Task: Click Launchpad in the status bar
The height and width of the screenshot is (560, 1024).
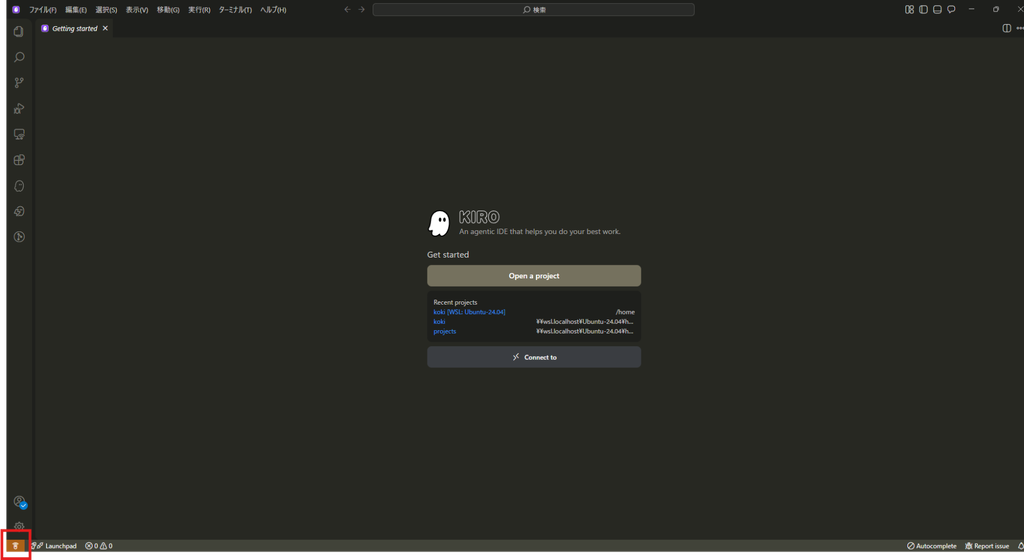Action: pyautogui.click(x=55, y=546)
